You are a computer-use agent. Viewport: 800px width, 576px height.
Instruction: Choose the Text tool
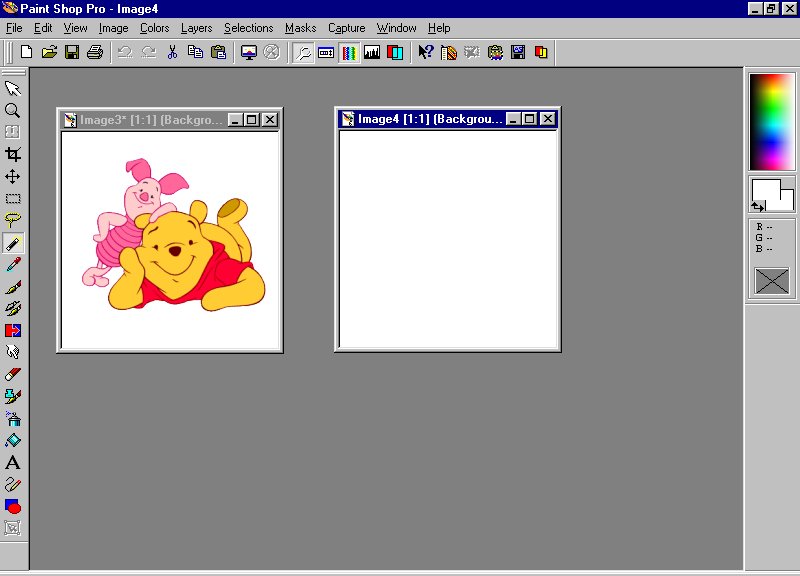tap(13, 462)
